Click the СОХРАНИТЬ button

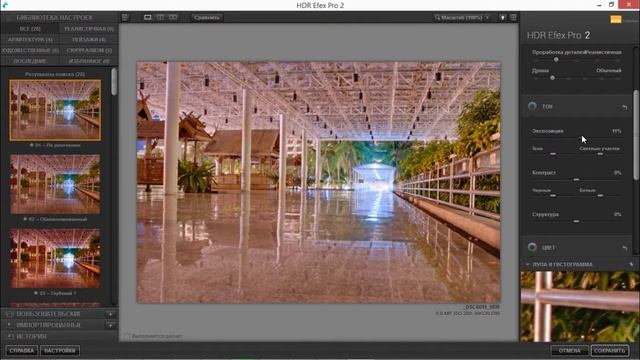tap(609, 351)
